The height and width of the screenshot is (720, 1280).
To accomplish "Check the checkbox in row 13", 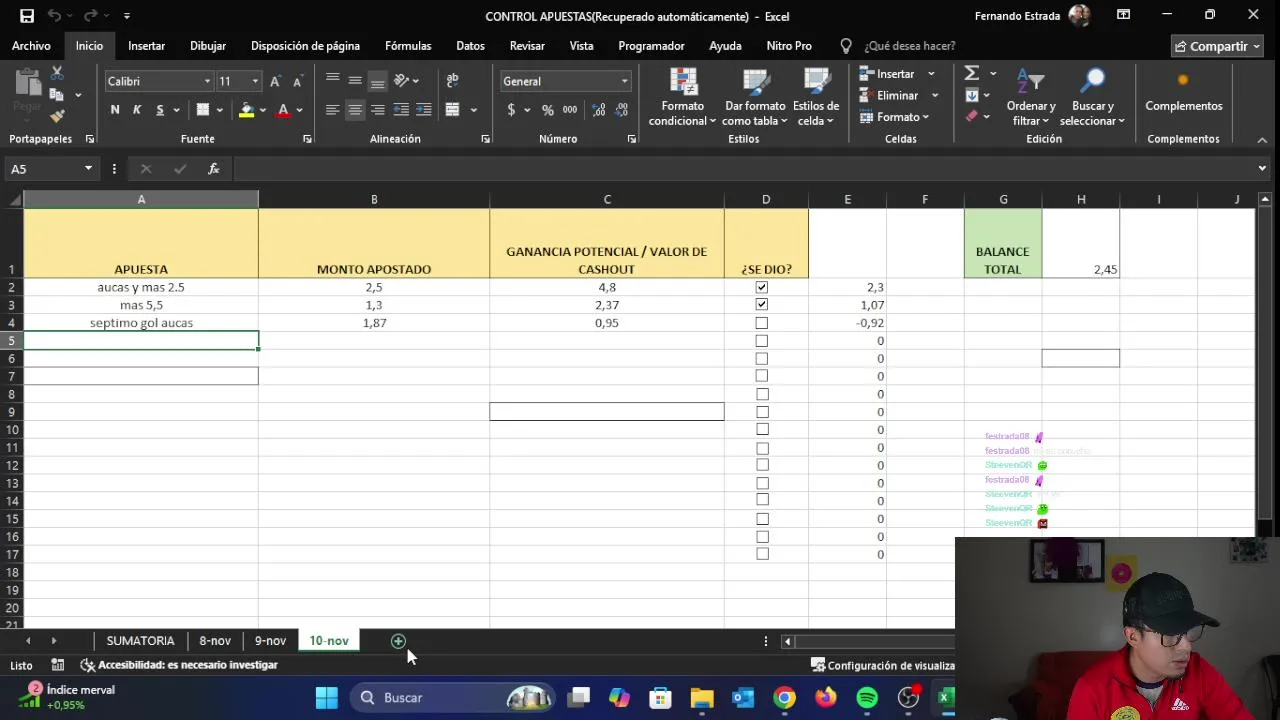I will pyautogui.click(x=762, y=483).
